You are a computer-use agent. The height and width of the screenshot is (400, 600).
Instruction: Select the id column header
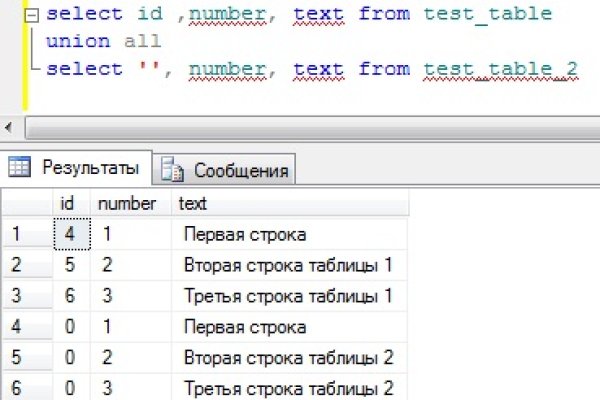68,203
